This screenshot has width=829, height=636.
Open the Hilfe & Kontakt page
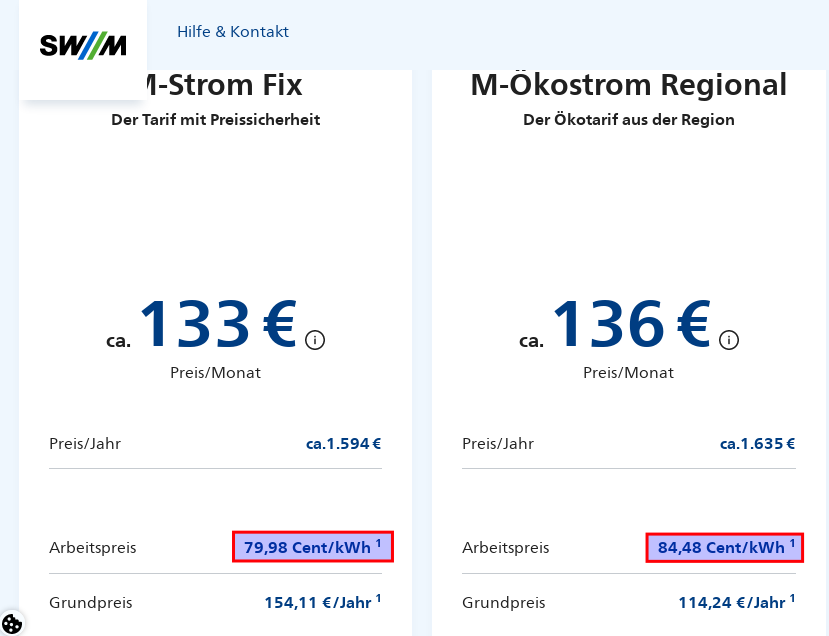(x=233, y=31)
